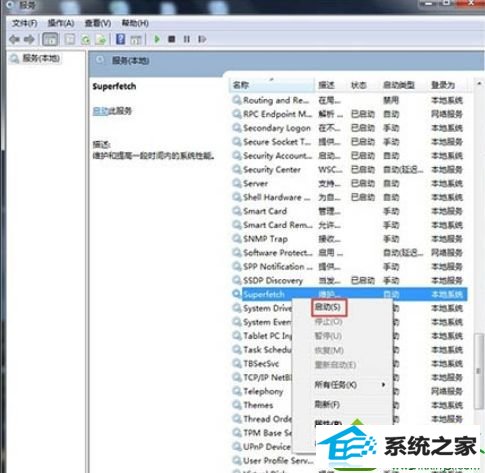Screen dimensions: 485x473
Task: Click the Telephony service icon
Action: [x=237, y=391]
